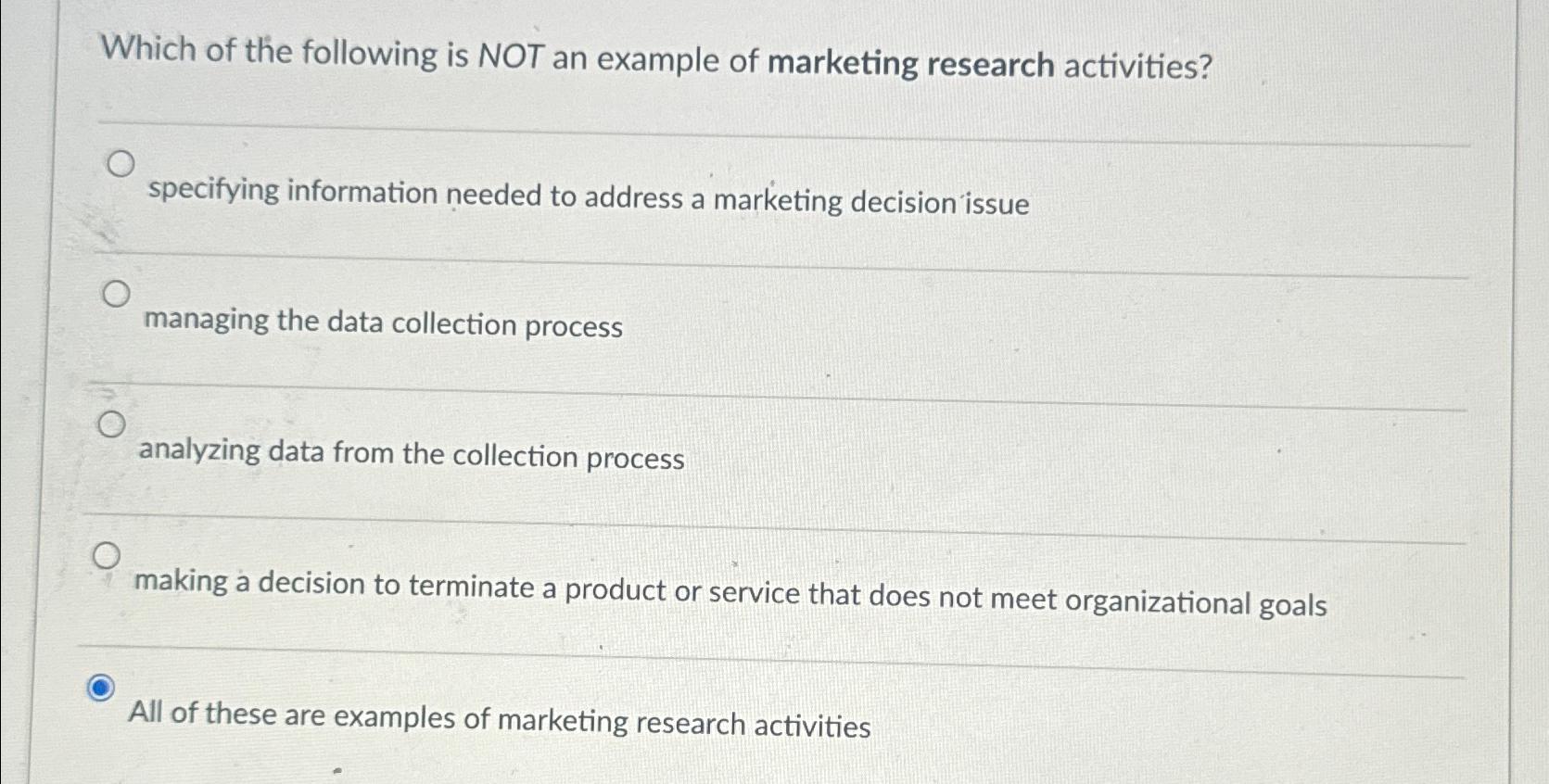Click the text 'managing the data collection process'

tap(383, 325)
